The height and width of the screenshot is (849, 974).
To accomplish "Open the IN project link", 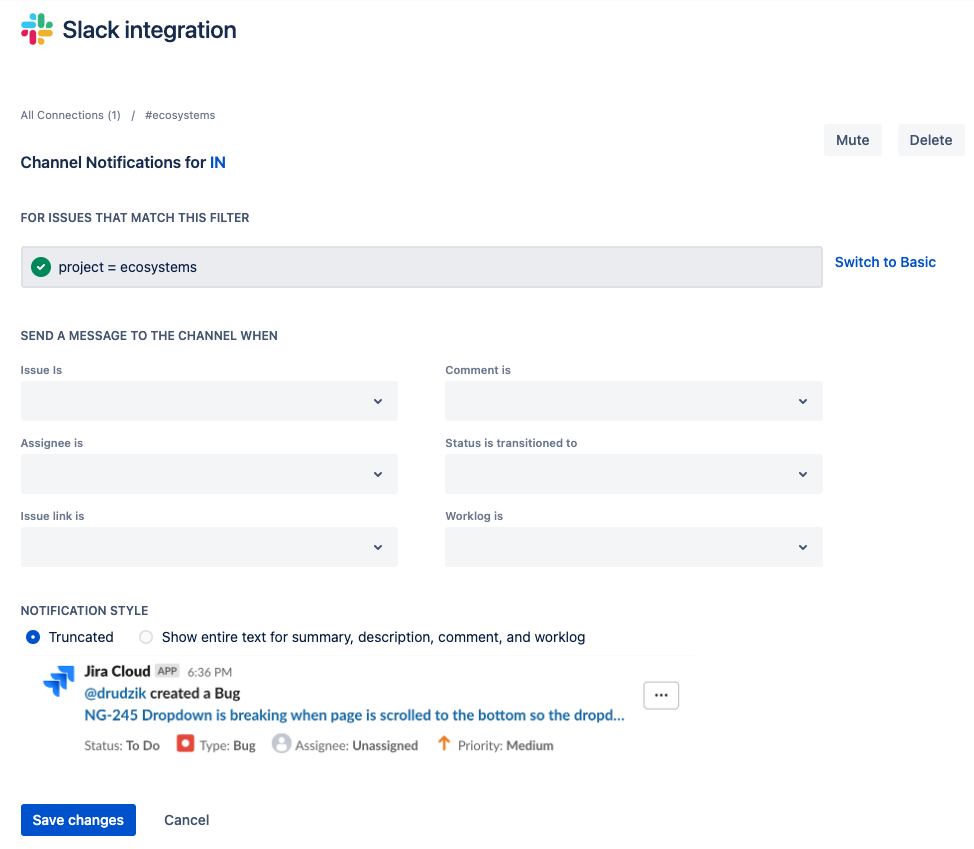I will pos(217,163).
